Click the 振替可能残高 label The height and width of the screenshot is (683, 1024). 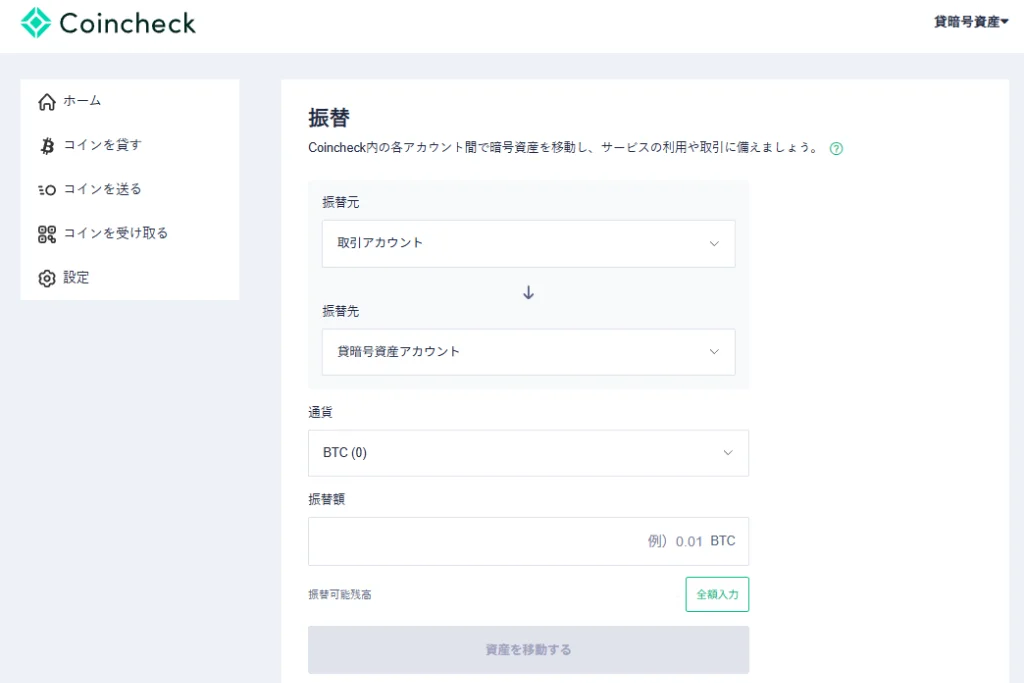tap(340, 594)
